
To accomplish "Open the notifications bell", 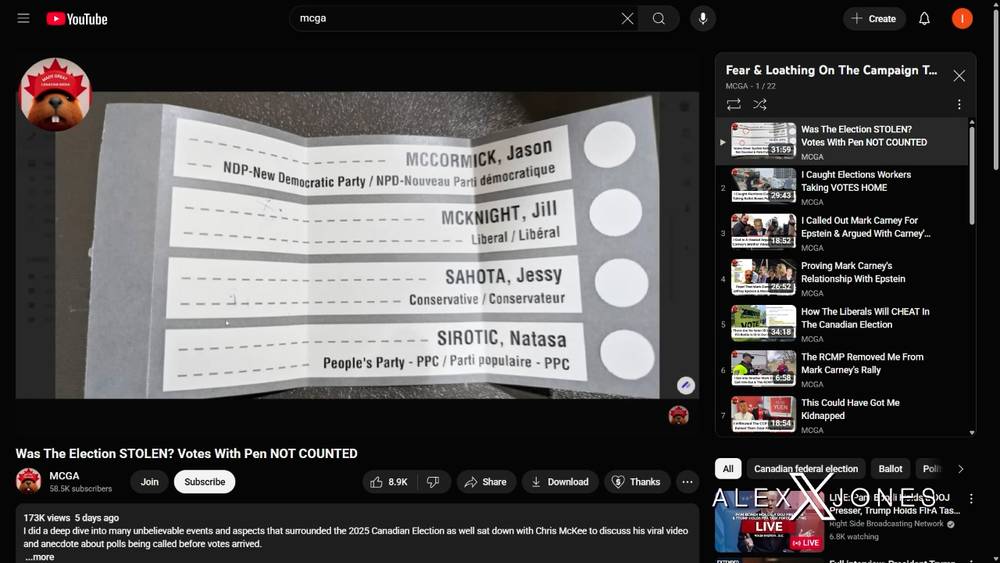I will click(x=924, y=18).
